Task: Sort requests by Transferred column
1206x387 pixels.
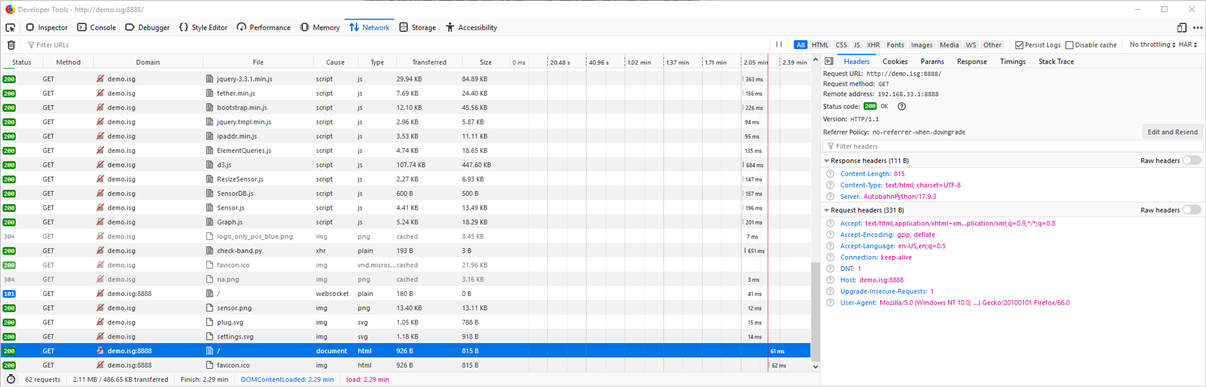Action: pos(428,62)
